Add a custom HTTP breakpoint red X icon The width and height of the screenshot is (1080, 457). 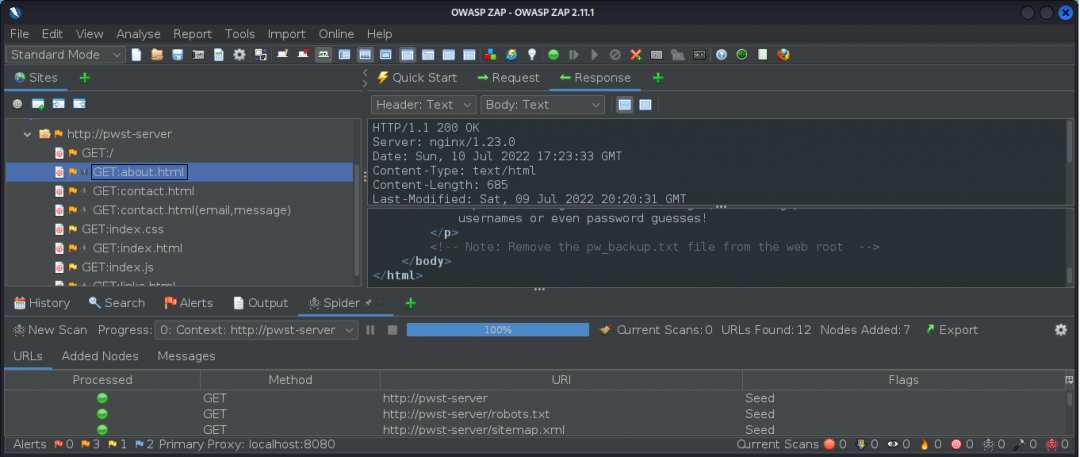pyautogui.click(x=636, y=54)
